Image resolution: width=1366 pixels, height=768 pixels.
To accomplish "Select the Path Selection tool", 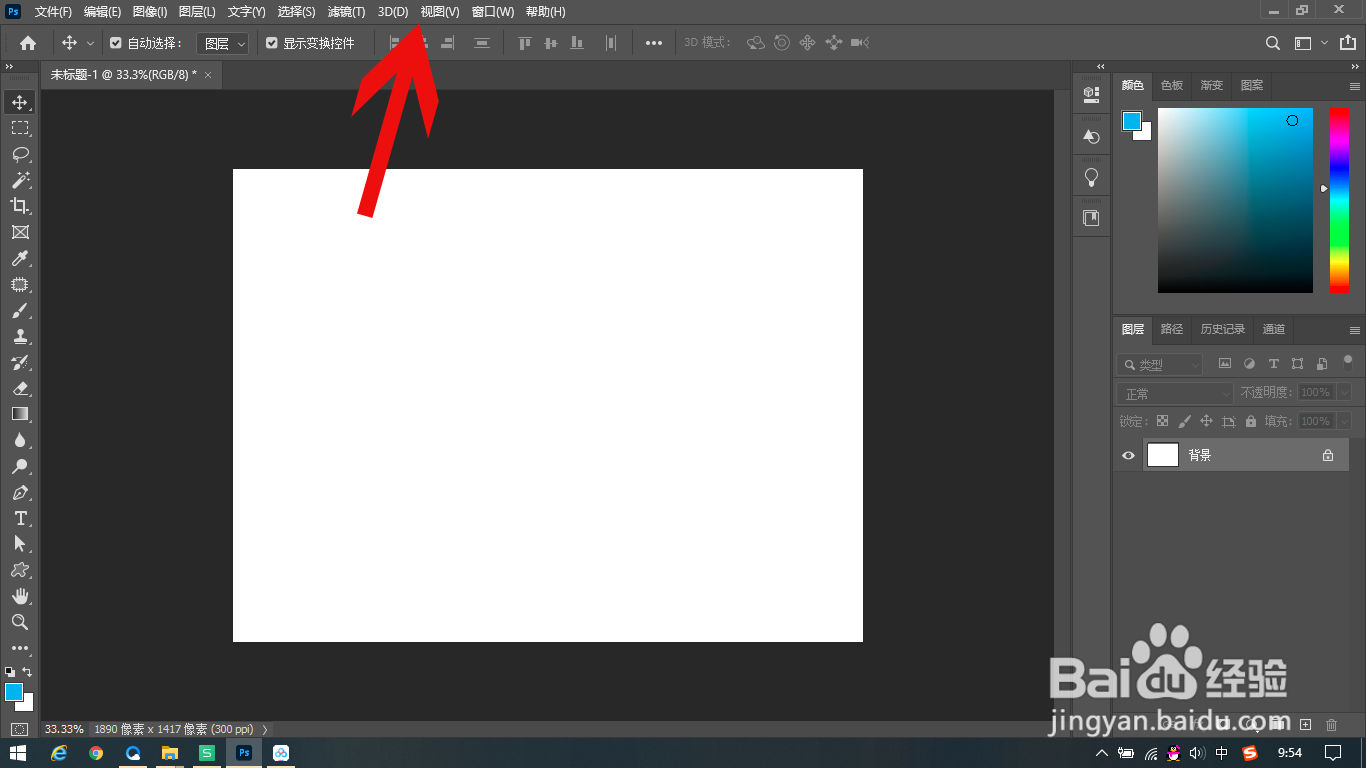I will 20,544.
